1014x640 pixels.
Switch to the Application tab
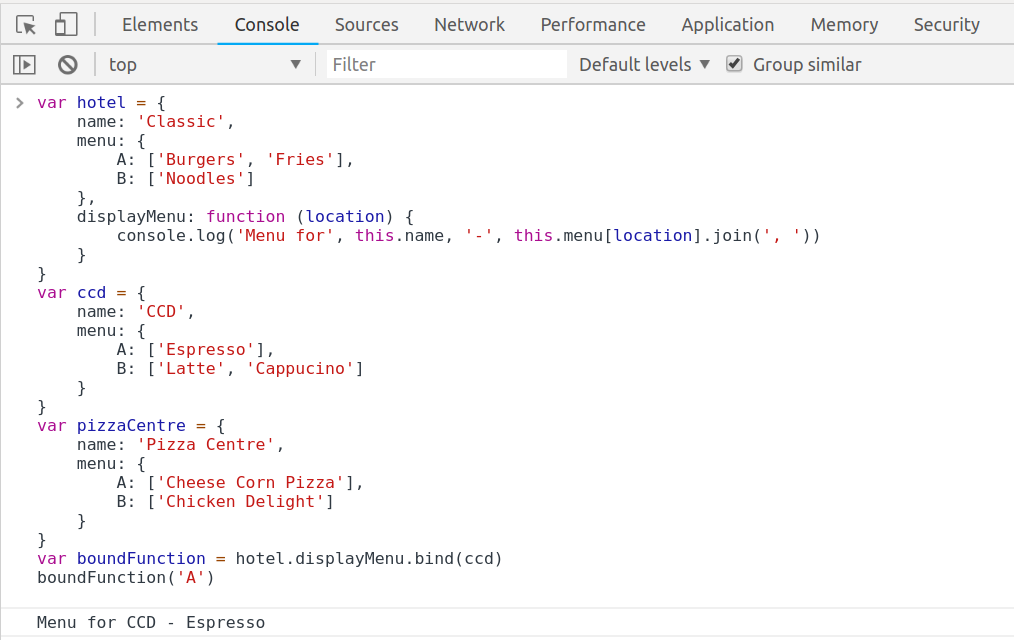point(727,25)
